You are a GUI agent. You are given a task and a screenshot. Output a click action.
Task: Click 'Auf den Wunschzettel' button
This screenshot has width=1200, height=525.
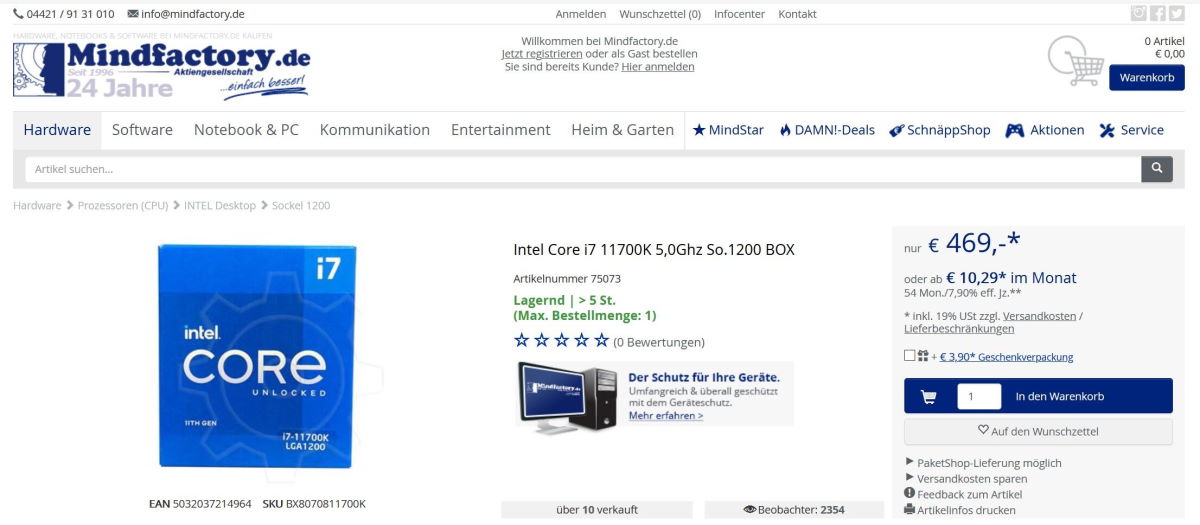[x=1038, y=432]
